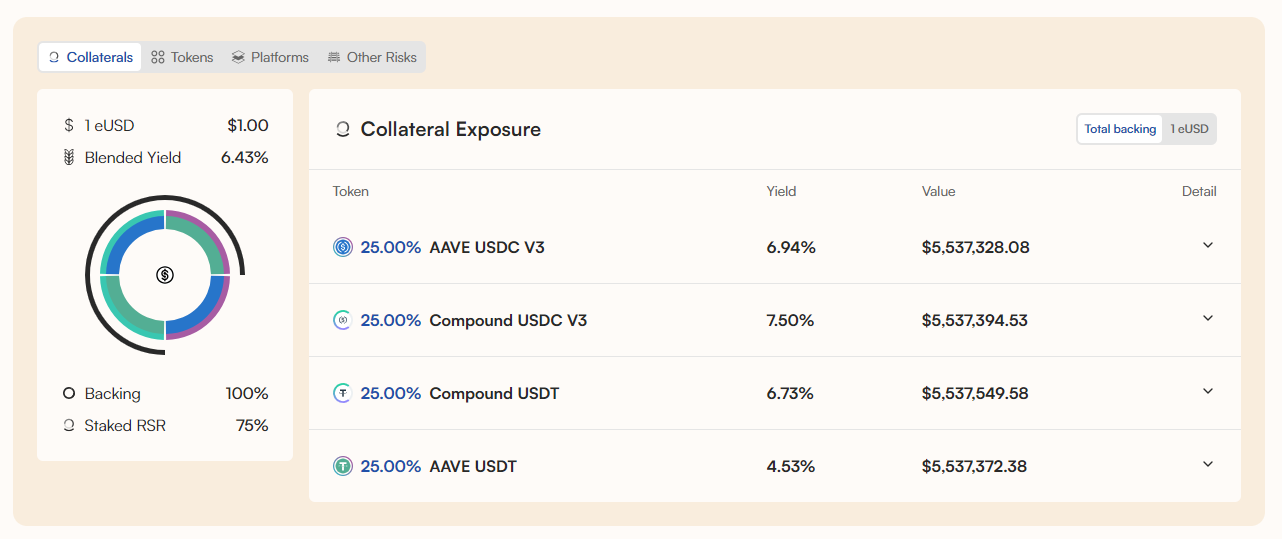Click the purple segment of donut chart

pyautogui.click(x=222, y=240)
